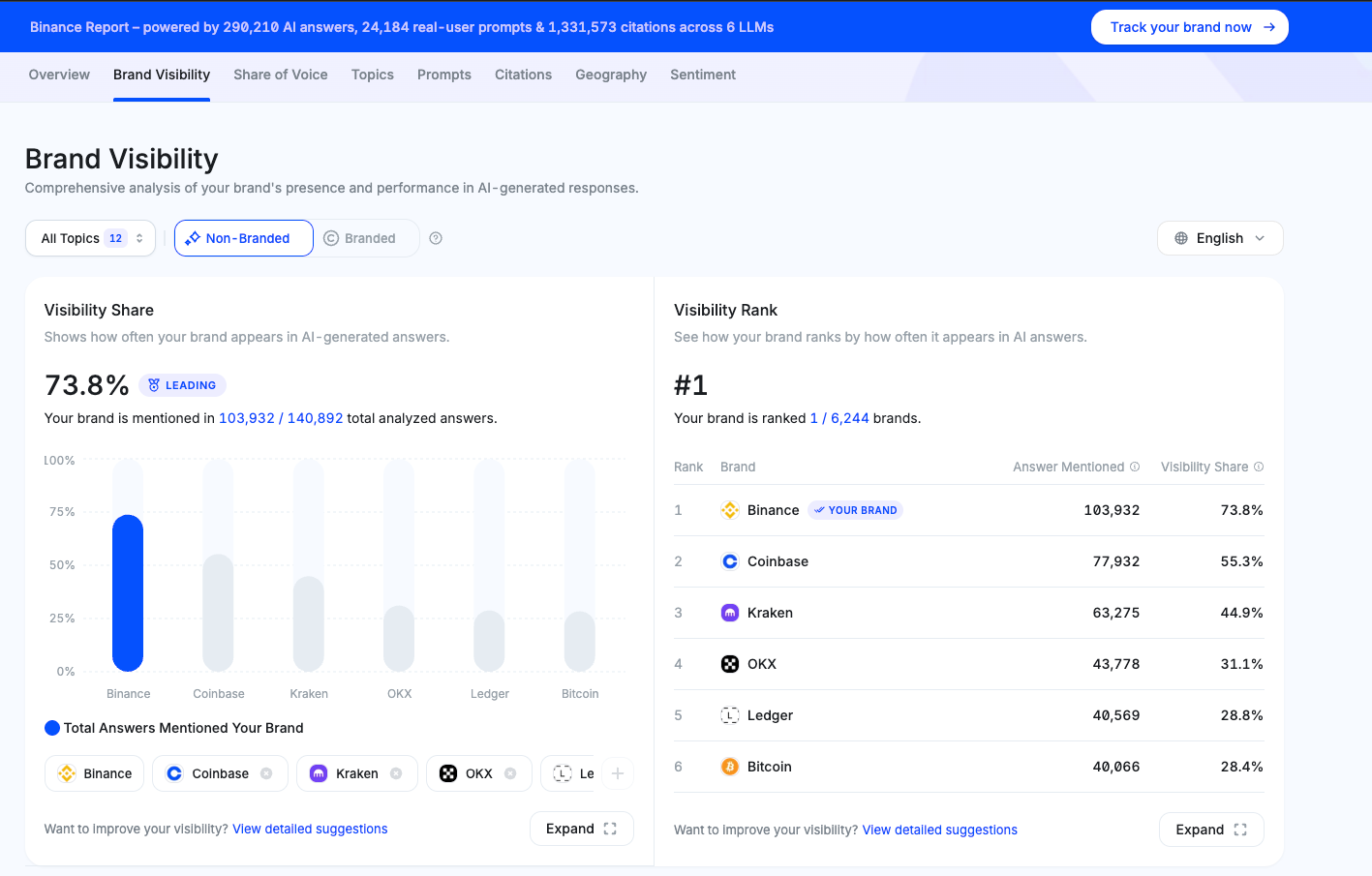Viewport: 1372px width, 876px height.
Task: Click info icon next to Visibility Share column
Action: (x=1259, y=467)
